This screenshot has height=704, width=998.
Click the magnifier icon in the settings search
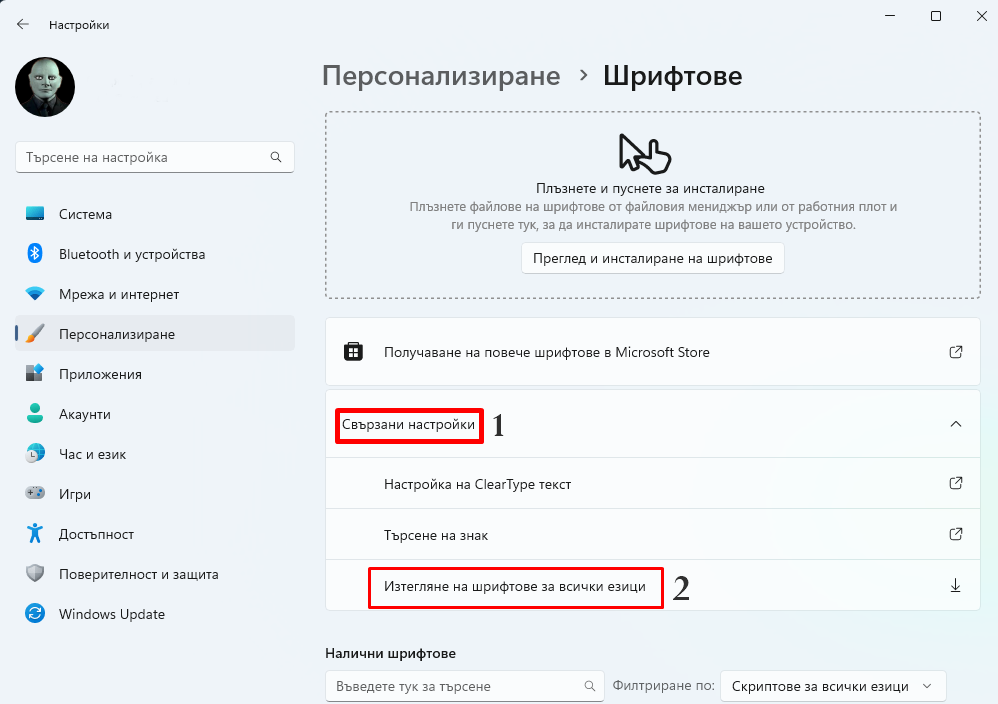276,157
